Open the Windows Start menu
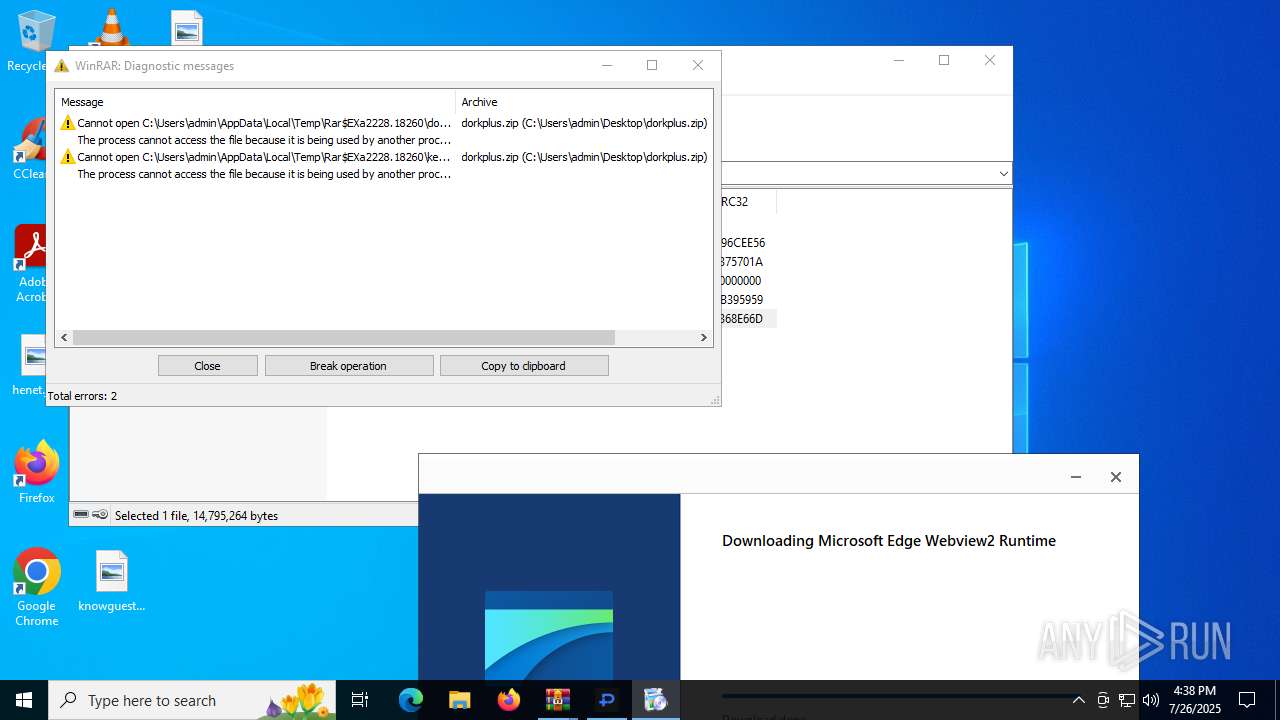 pyautogui.click(x=24, y=700)
